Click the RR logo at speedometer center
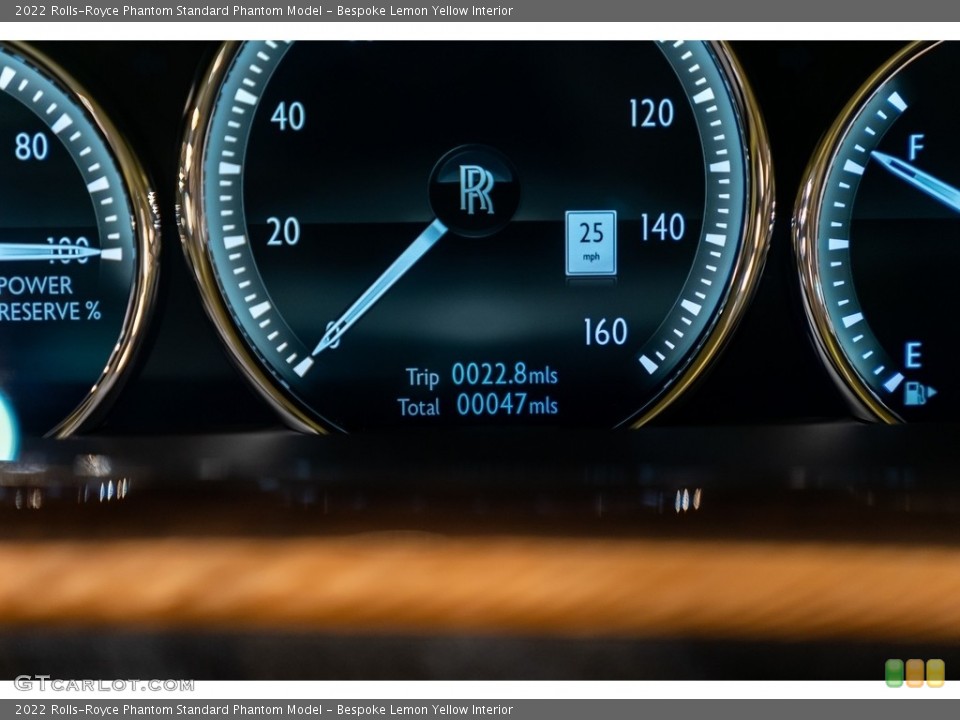This screenshot has height=720, width=960. (x=476, y=189)
